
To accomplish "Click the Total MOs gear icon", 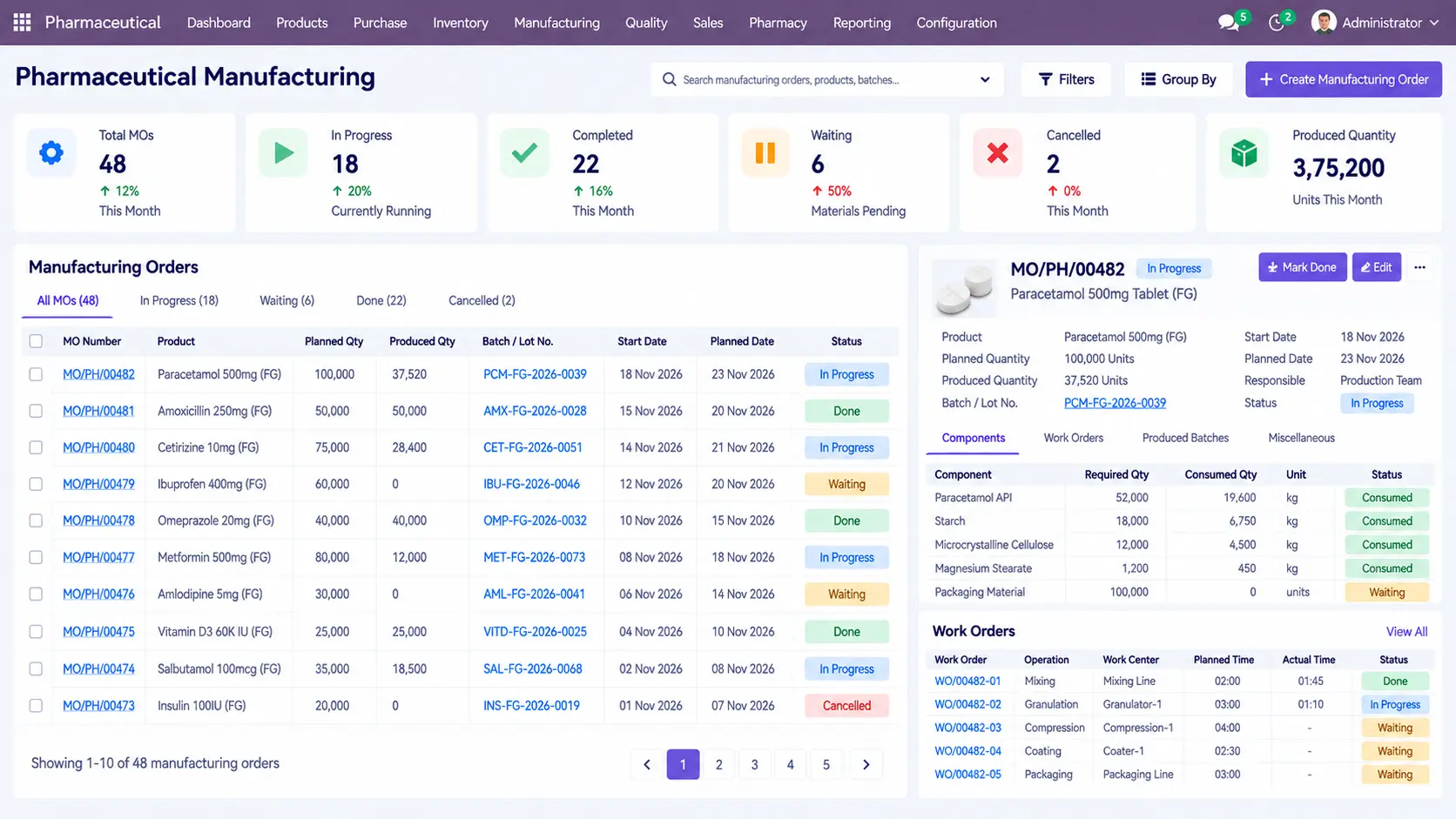I will point(51,153).
